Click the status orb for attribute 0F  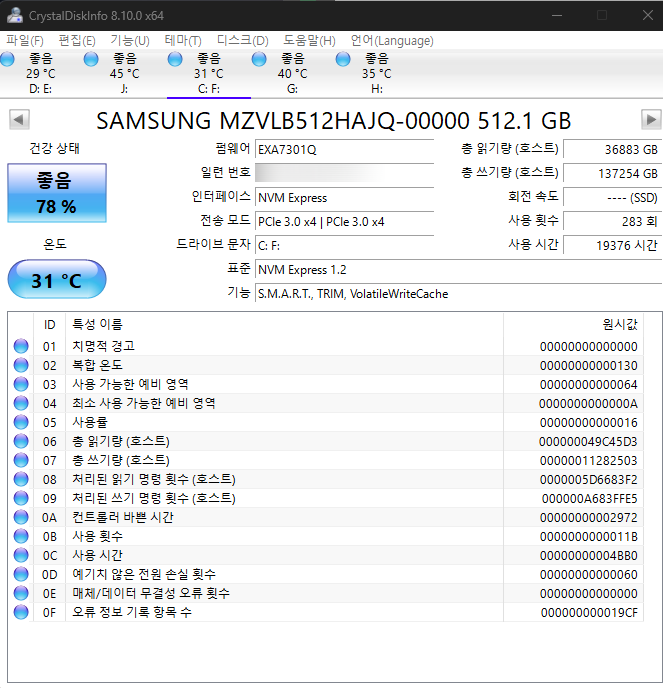click(21, 612)
